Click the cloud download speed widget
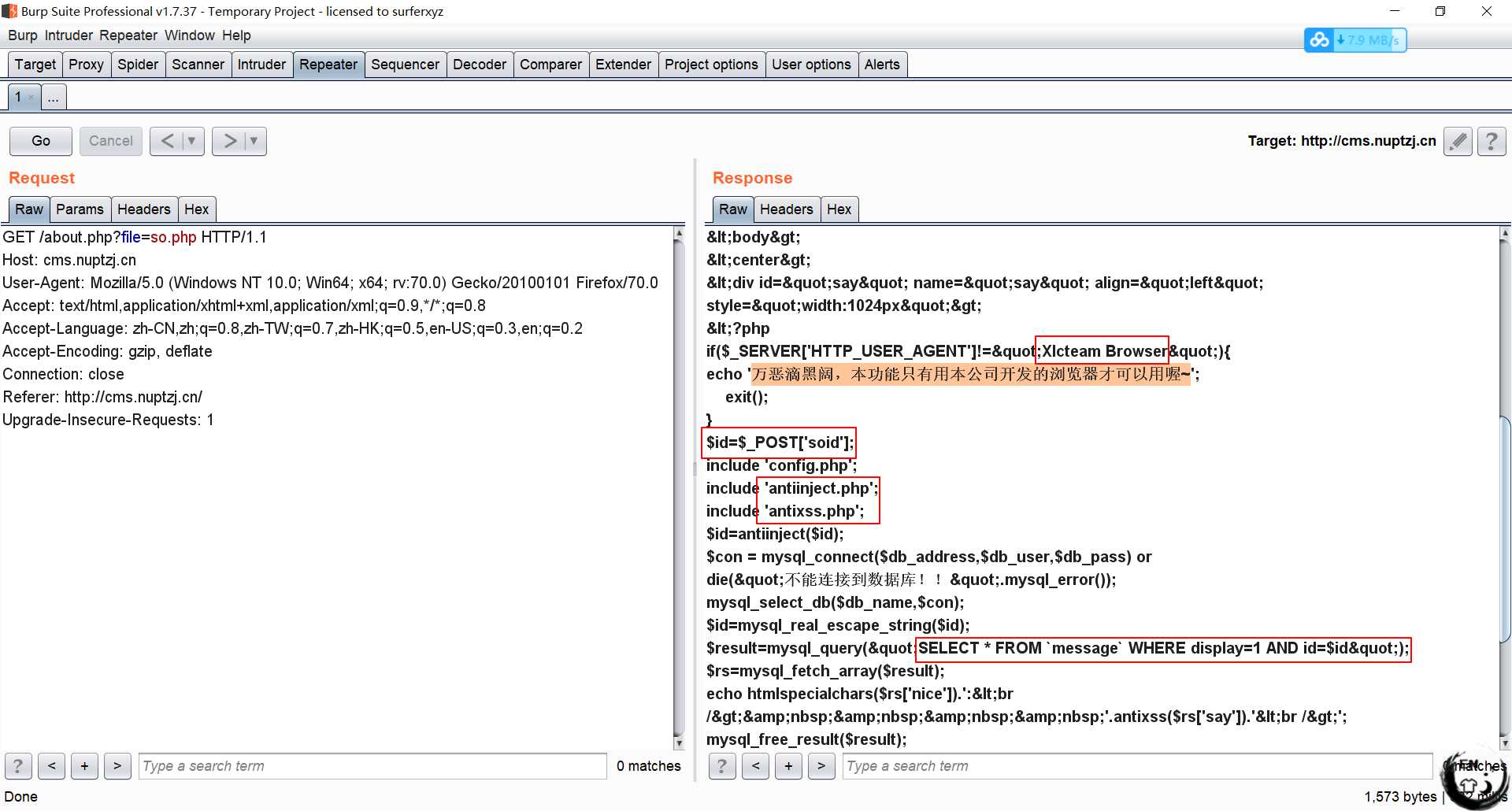1512x811 pixels. click(x=1355, y=39)
